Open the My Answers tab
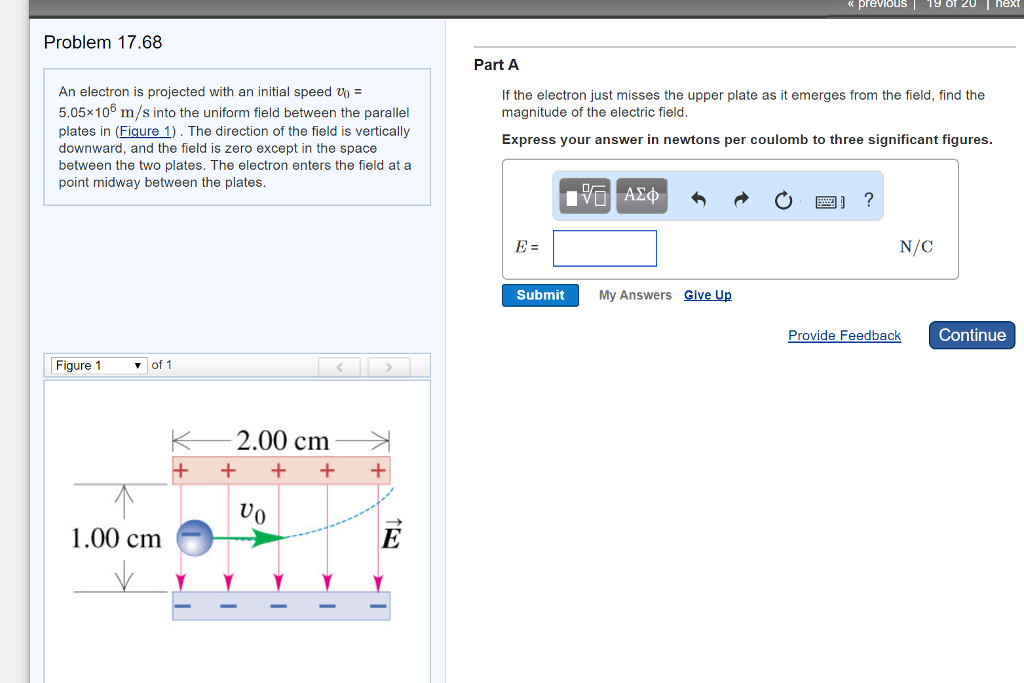Image resolution: width=1024 pixels, height=683 pixels. [635, 295]
